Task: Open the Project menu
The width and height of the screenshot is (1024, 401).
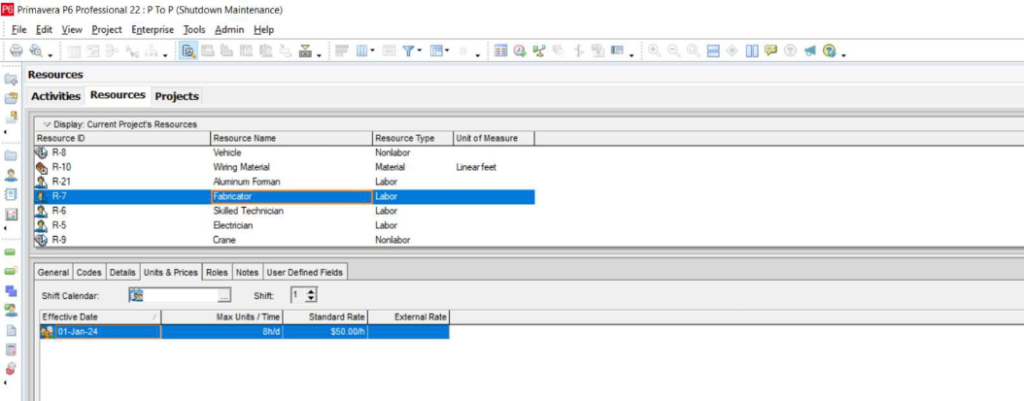Action: [106, 29]
